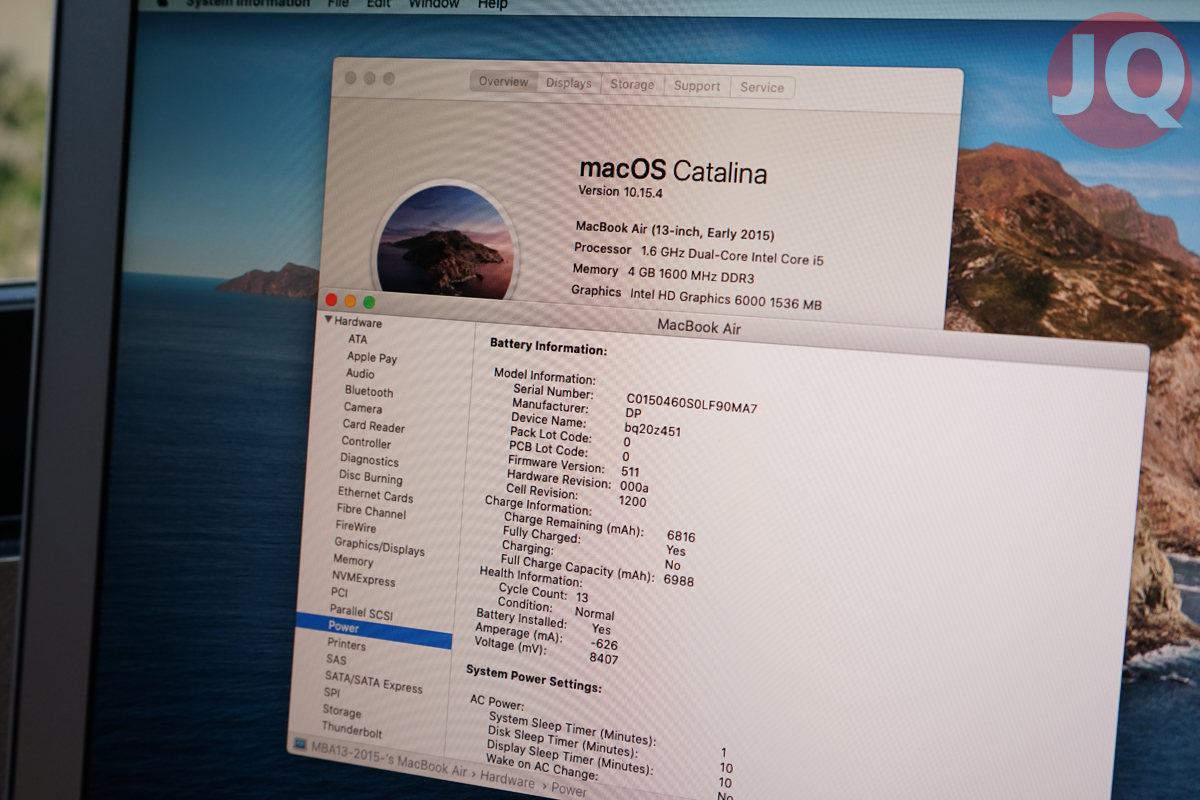Viewport: 1200px width, 800px height.
Task: Select Parallel SCSI in the sidebar
Action: point(361,611)
